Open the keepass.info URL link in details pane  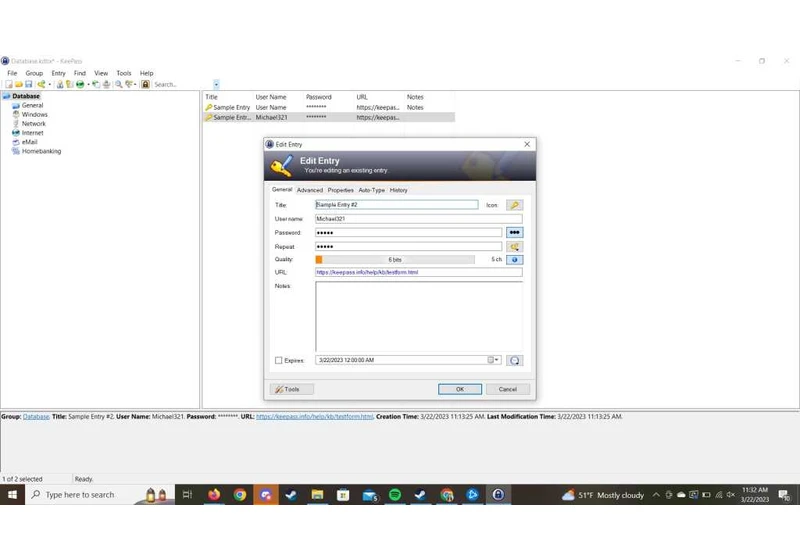pos(314,417)
